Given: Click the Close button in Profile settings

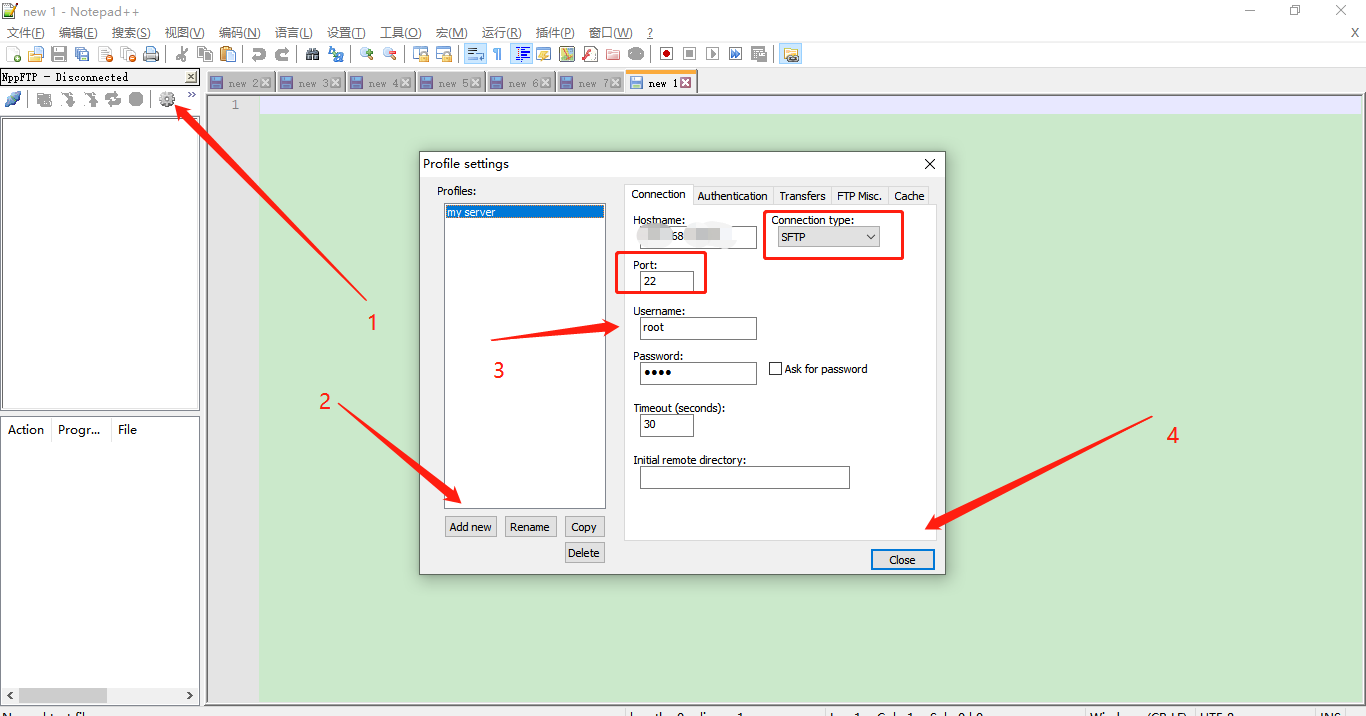Looking at the screenshot, I should [x=902, y=560].
